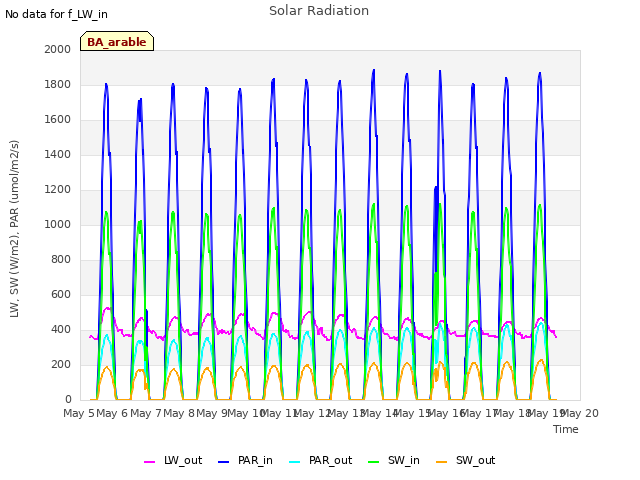The image size is (640, 480).
Task: Click the 1800 y-axis tick label
Action: [58, 84]
